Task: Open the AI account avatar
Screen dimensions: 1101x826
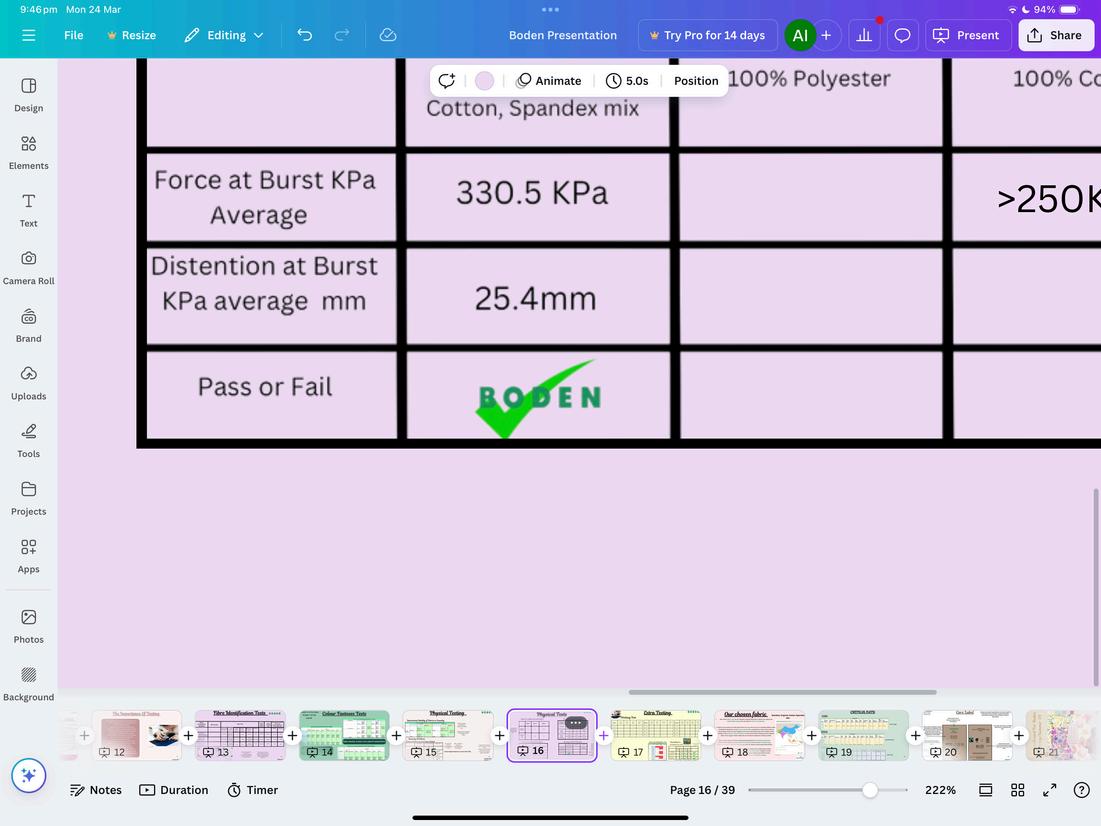Action: [800, 36]
